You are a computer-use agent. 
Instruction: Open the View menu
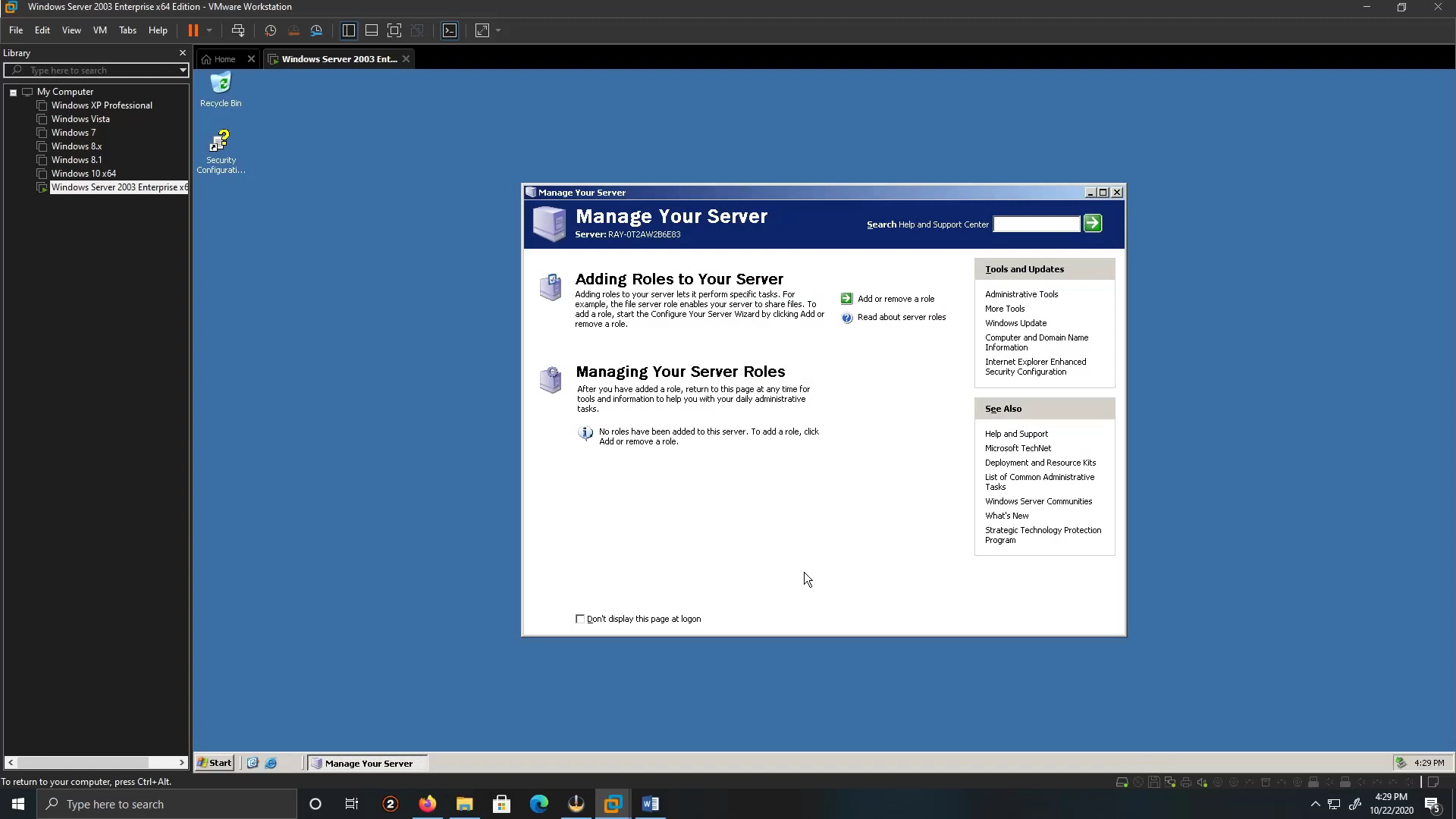(71, 30)
